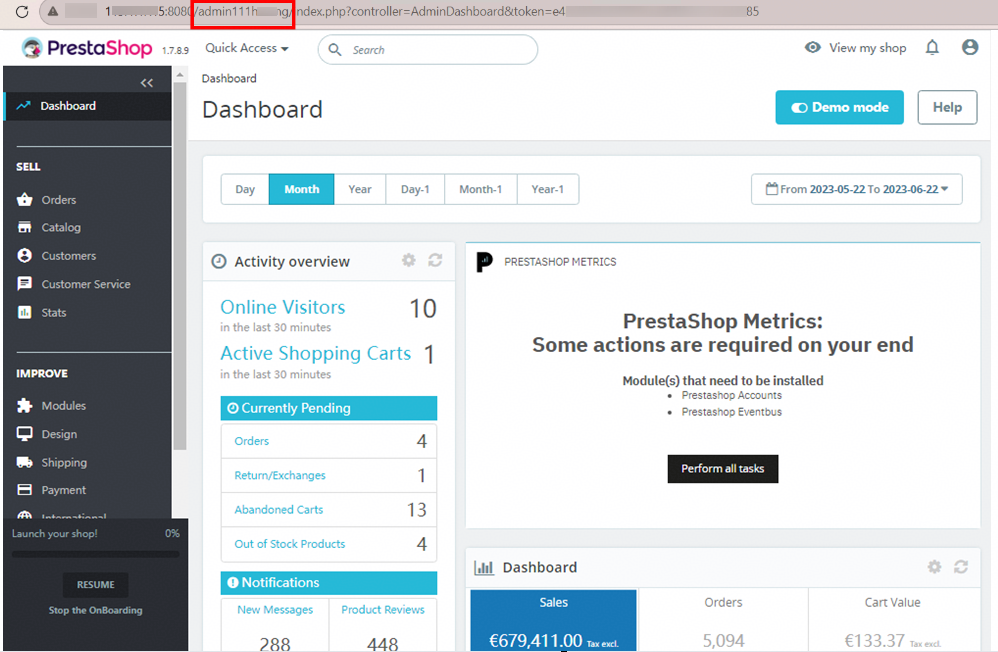Screen dimensions: 998x652
Task: Click the Customer Service chat icon
Action: [x=24, y=283]
